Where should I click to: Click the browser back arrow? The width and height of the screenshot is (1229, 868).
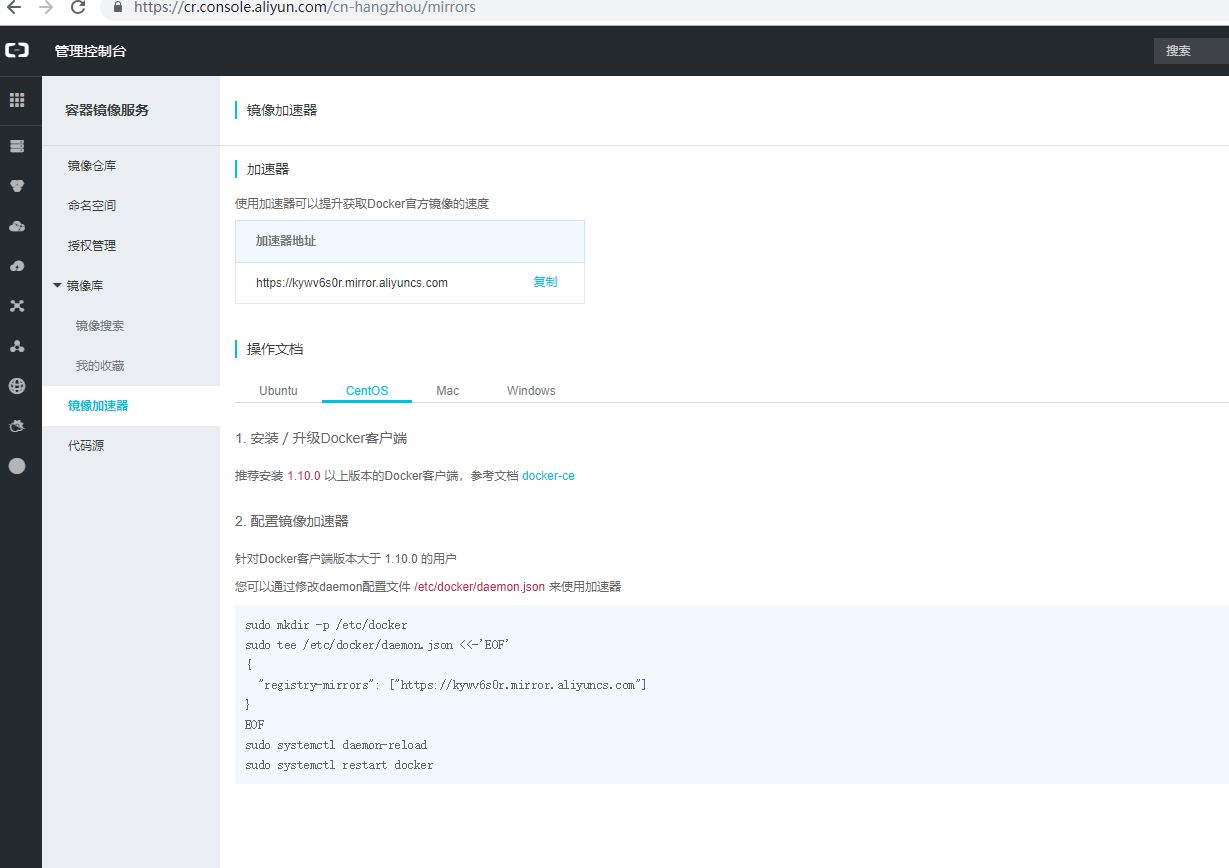(x=14, y=7)
